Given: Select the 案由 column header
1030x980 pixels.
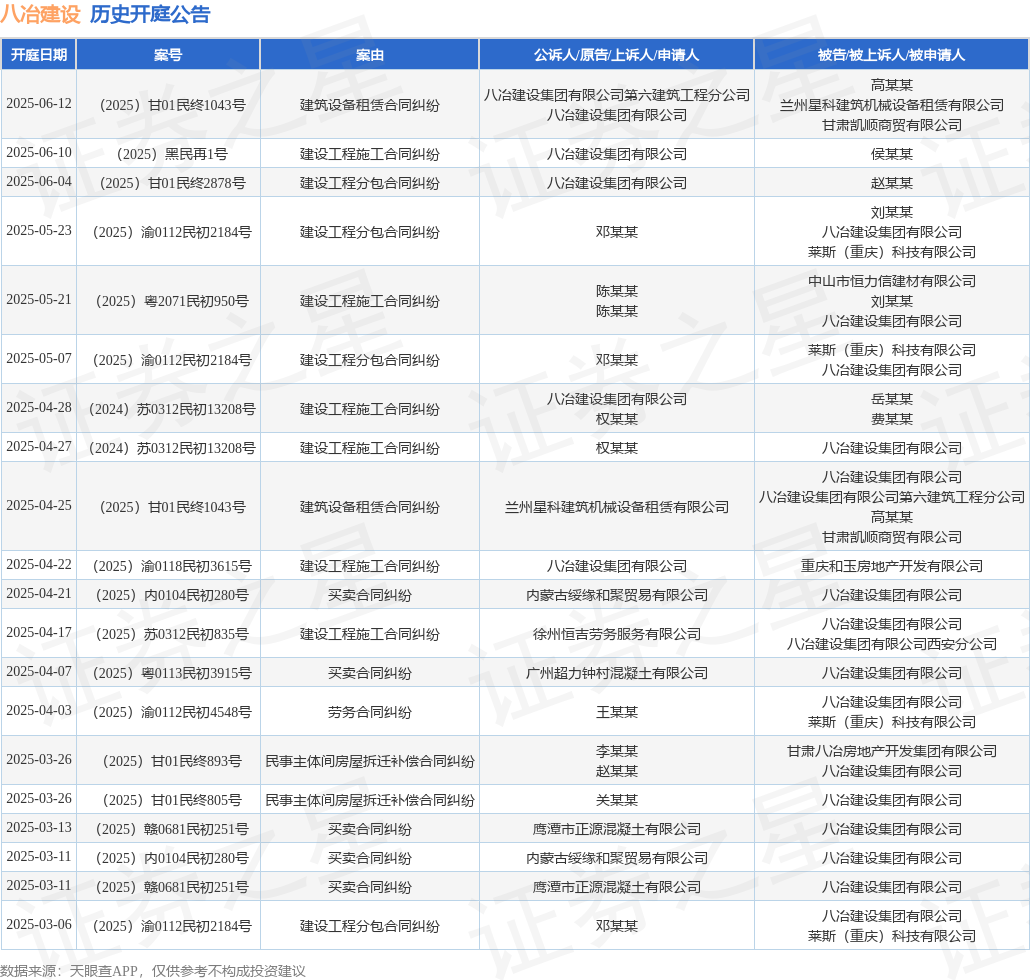Looking at the screenshot, I should click(370, 55).
